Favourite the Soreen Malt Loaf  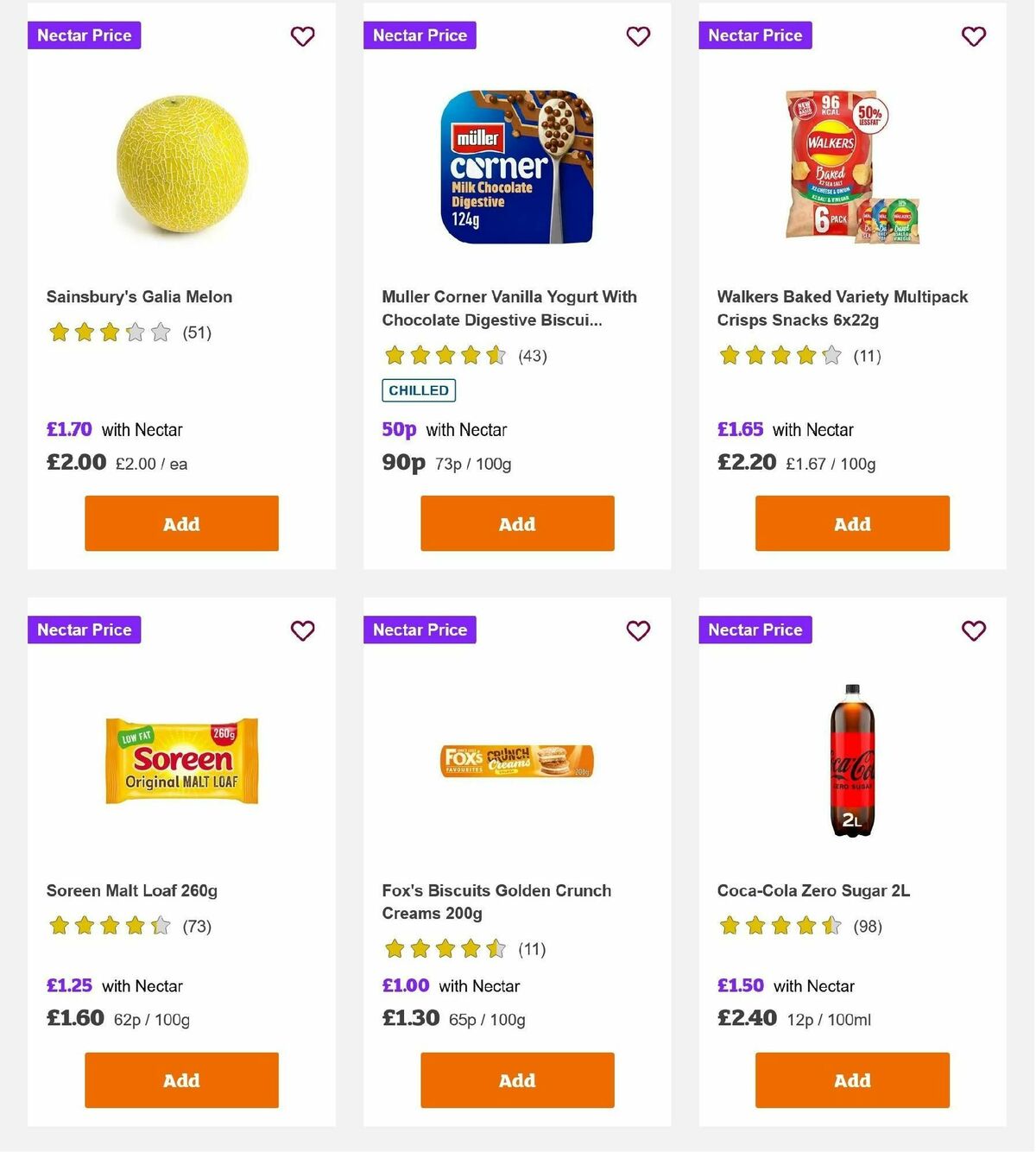[302, 630]
